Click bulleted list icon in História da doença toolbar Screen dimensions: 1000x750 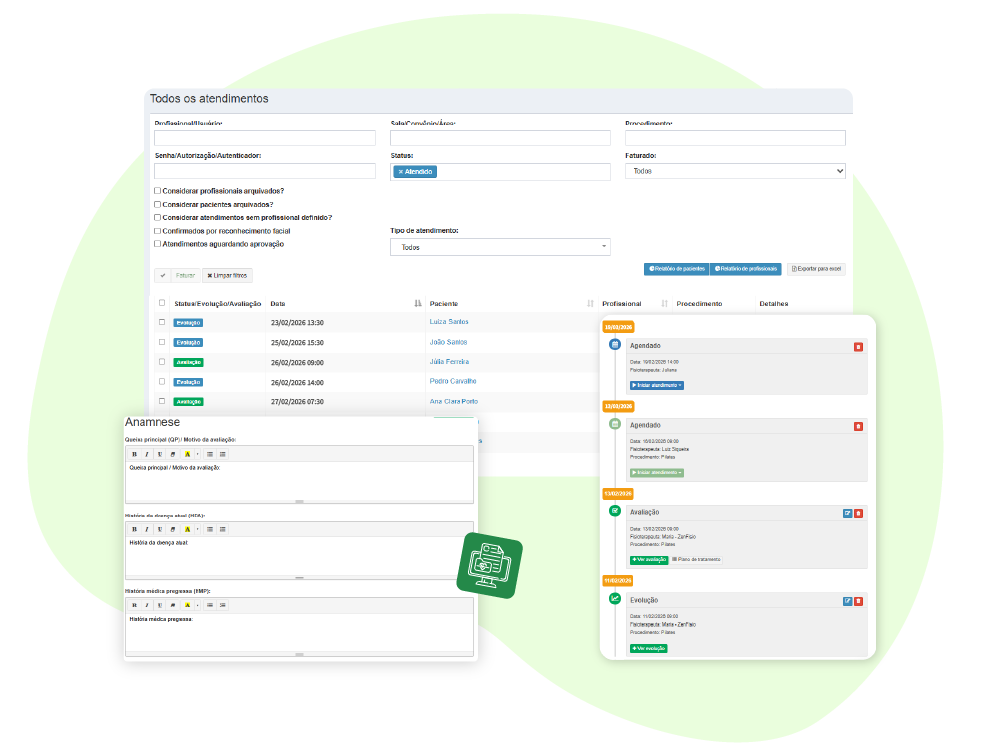tap(210, 529)
